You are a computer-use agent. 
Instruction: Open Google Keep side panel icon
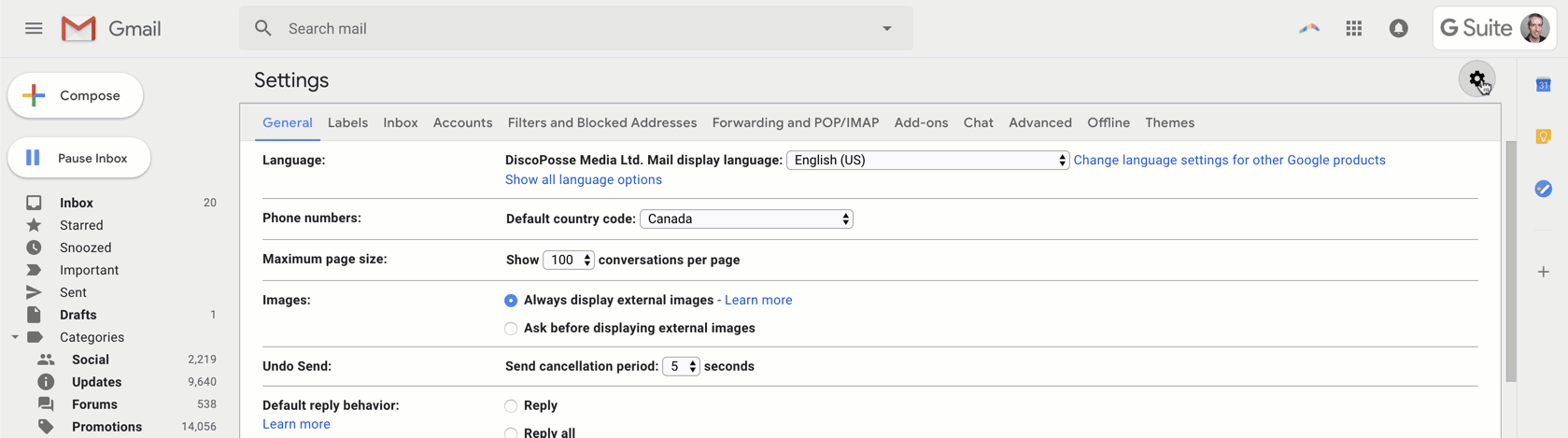click(x=1543, y=136)
